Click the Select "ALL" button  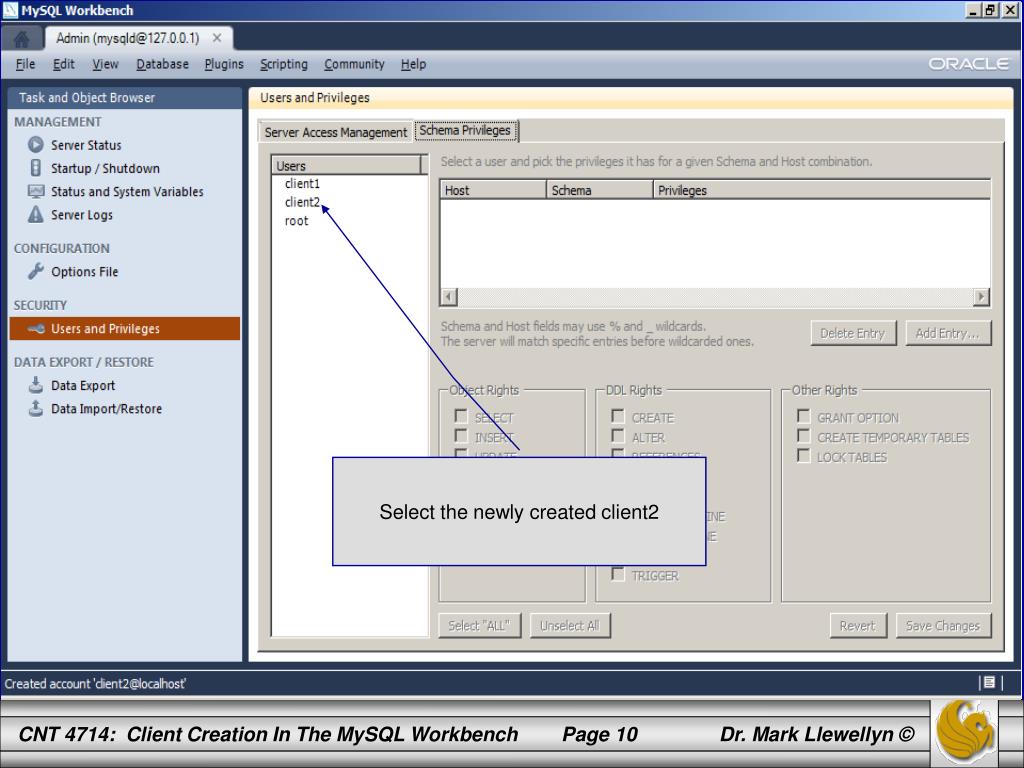[479, 626]
